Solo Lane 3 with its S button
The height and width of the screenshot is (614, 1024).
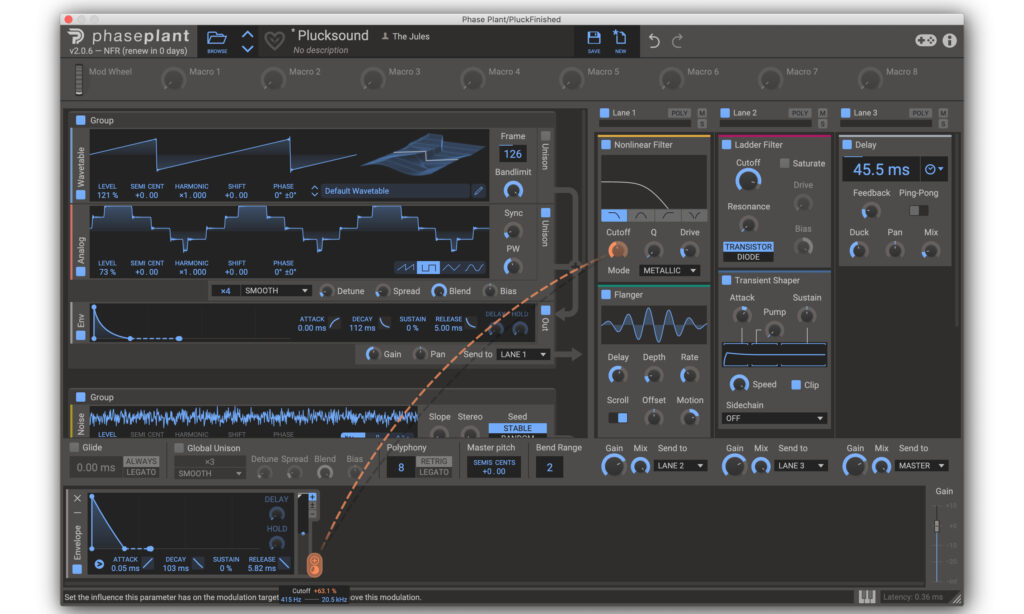coord(943,123)
